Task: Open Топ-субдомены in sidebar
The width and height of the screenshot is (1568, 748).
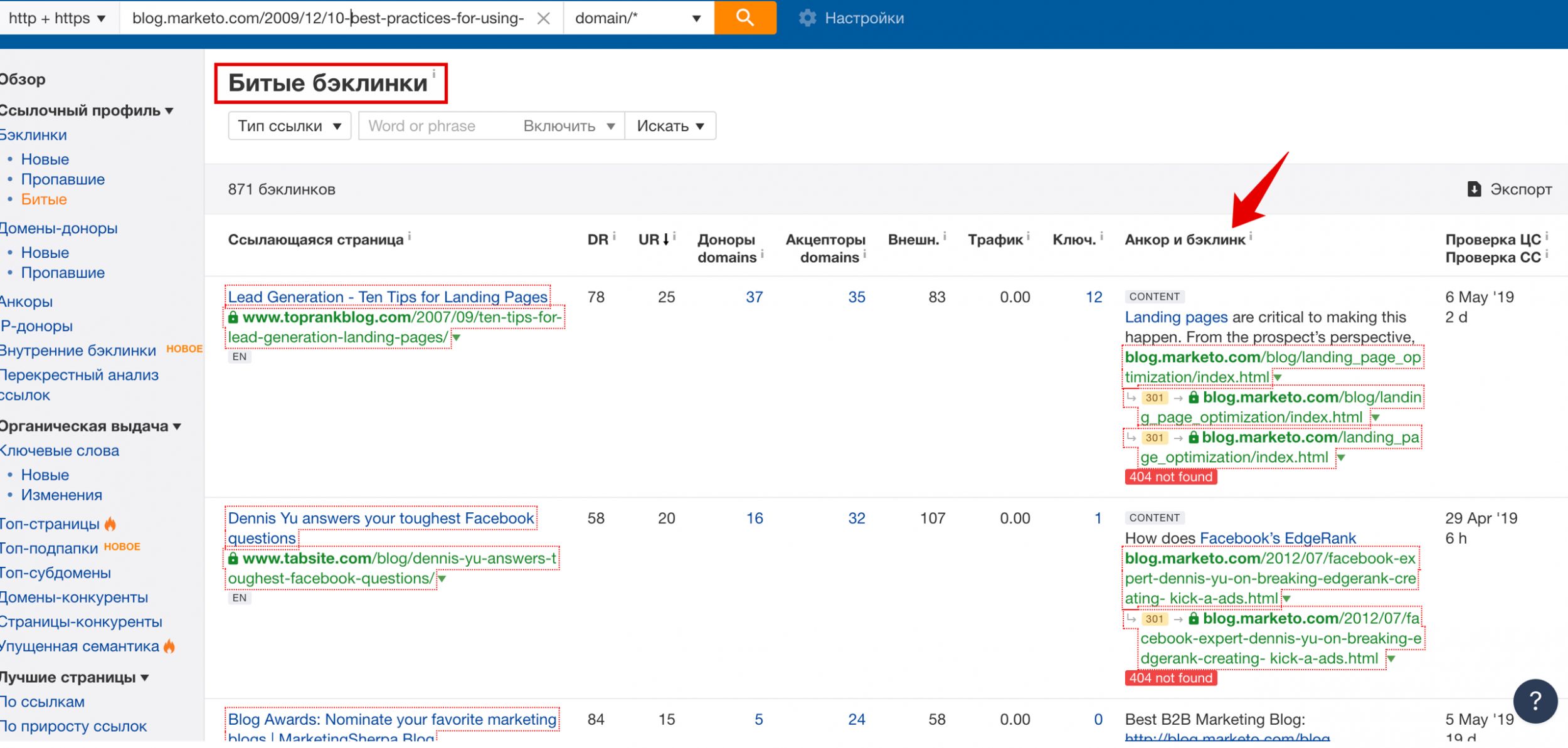Action: [x=55, y=573]
